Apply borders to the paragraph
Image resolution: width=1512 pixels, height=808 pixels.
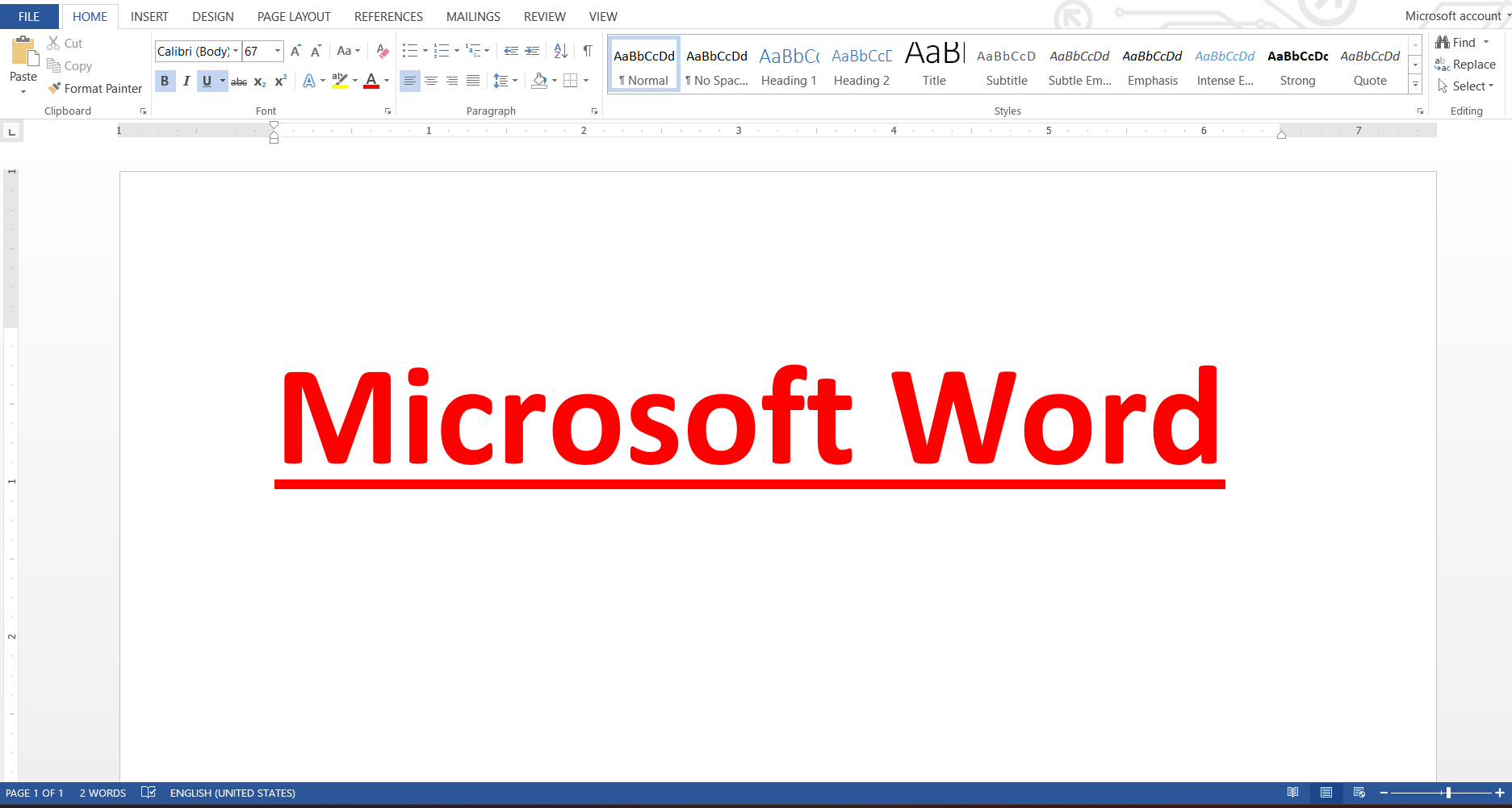[x=571, y=81]
